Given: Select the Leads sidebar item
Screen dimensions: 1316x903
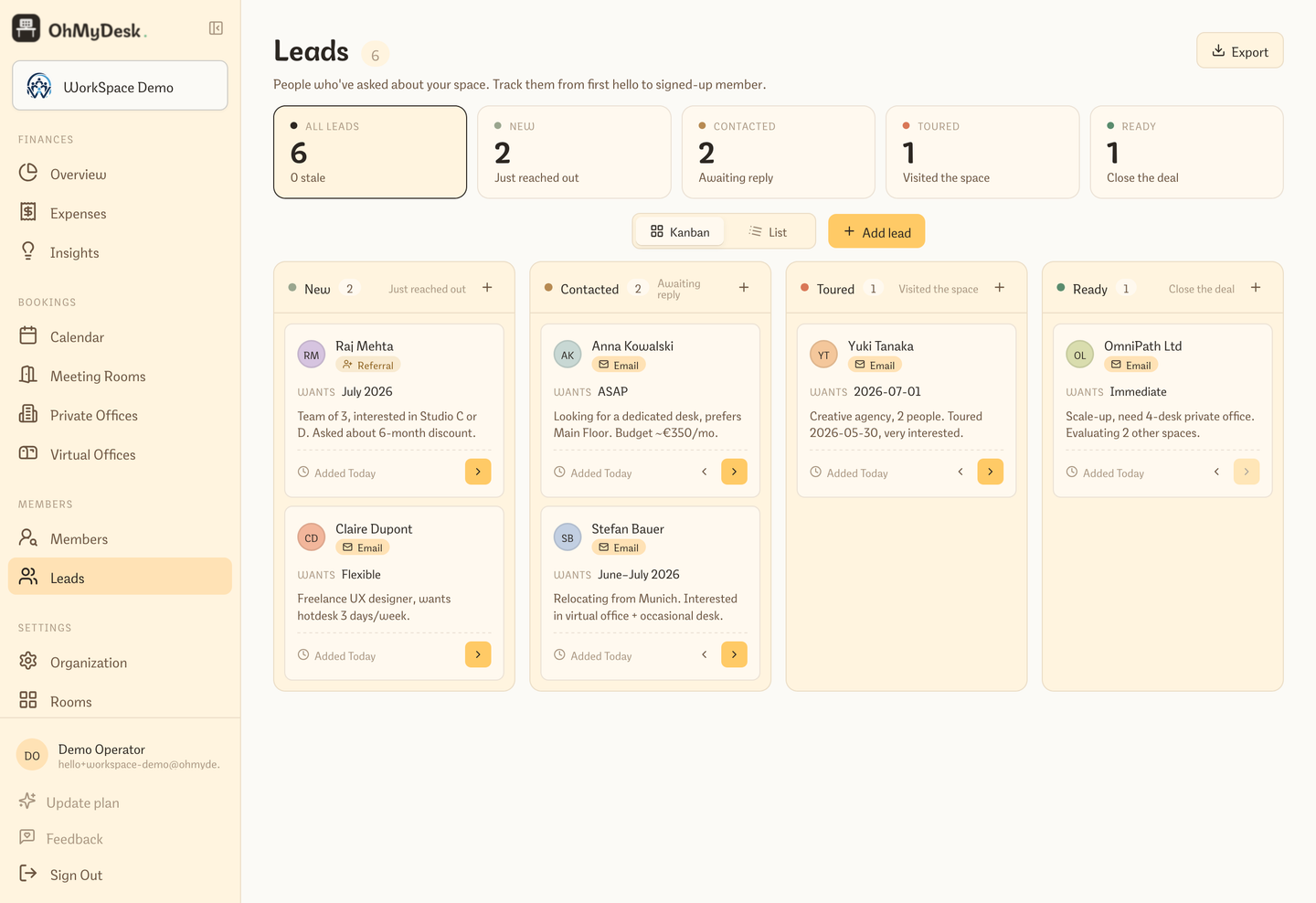Looking at the screenshot, I should click(120, 577).
